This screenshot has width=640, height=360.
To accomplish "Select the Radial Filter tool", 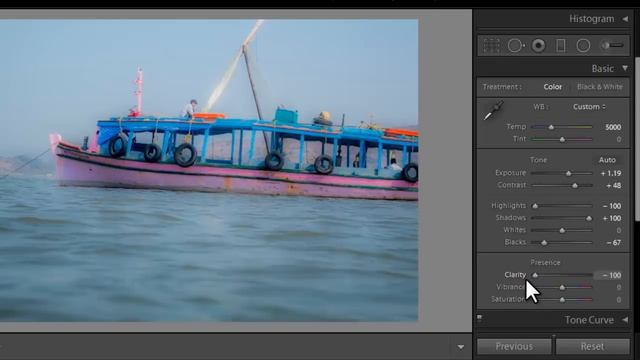I will 583,45.
